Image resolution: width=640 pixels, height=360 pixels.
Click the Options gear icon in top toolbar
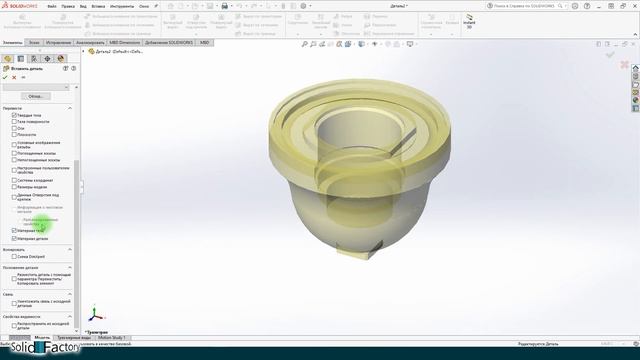[x=303, y=6]
